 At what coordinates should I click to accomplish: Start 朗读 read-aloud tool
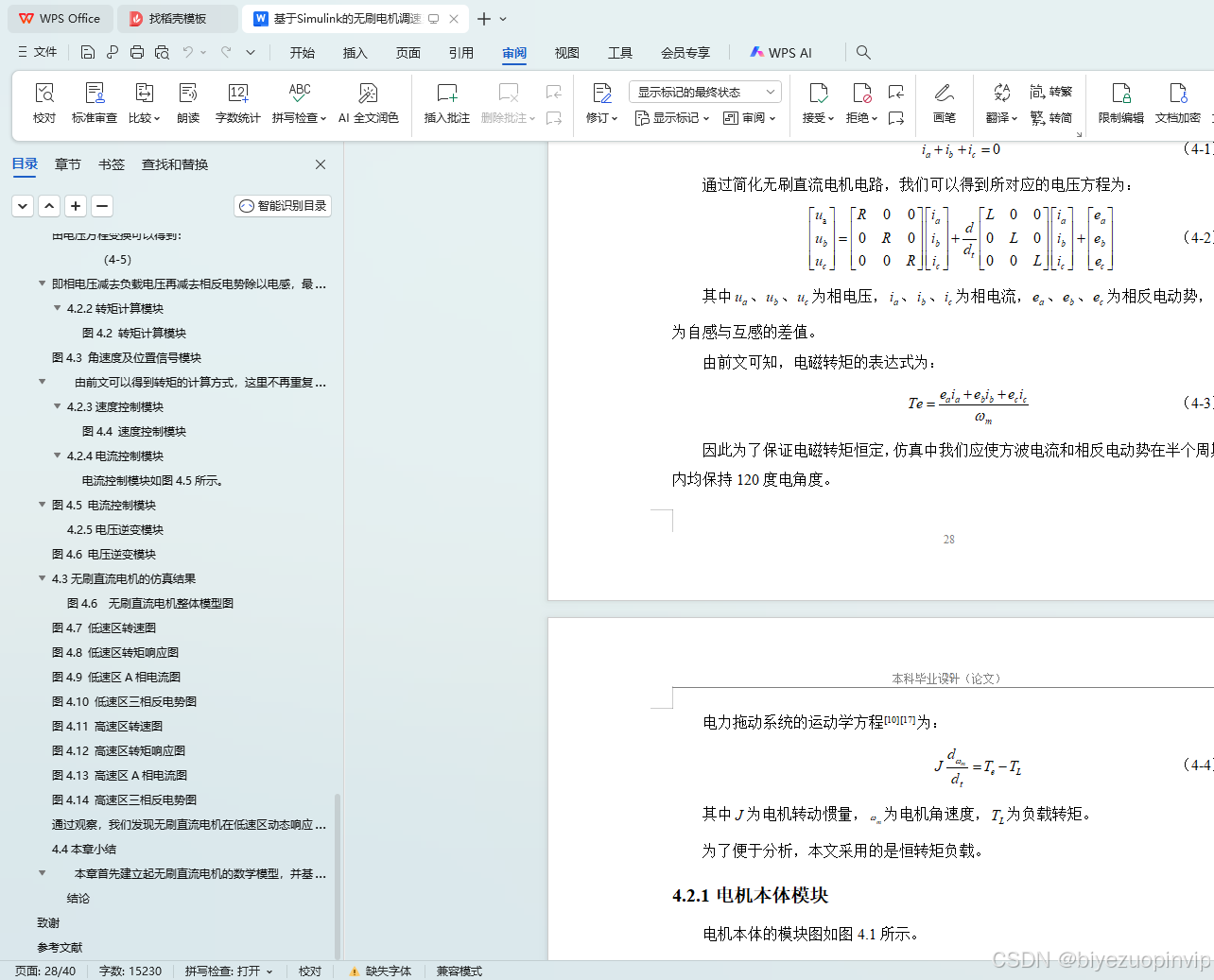point(188,102)
